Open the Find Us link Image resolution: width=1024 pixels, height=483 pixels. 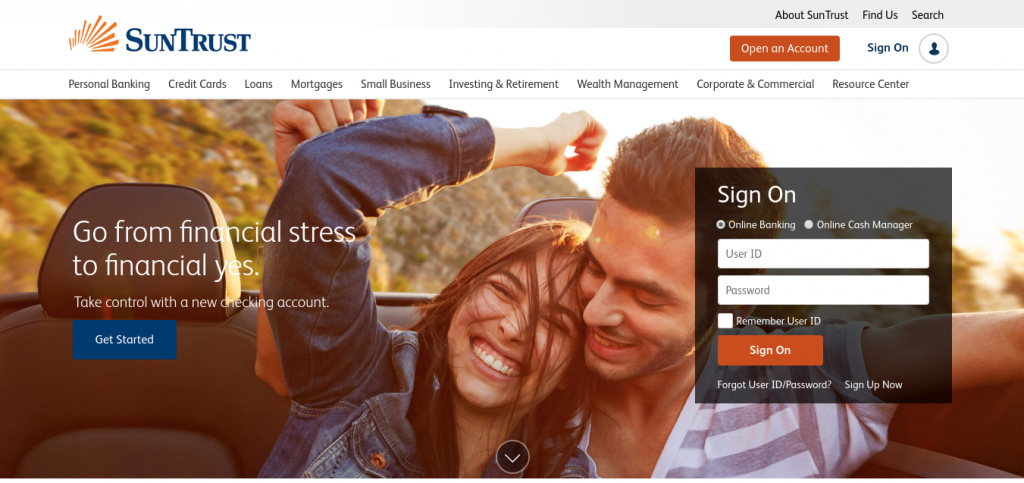(880, 15)
